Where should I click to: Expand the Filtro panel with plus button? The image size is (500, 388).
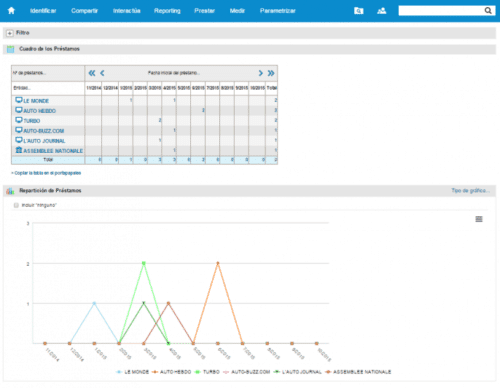[x=10, y=33]
